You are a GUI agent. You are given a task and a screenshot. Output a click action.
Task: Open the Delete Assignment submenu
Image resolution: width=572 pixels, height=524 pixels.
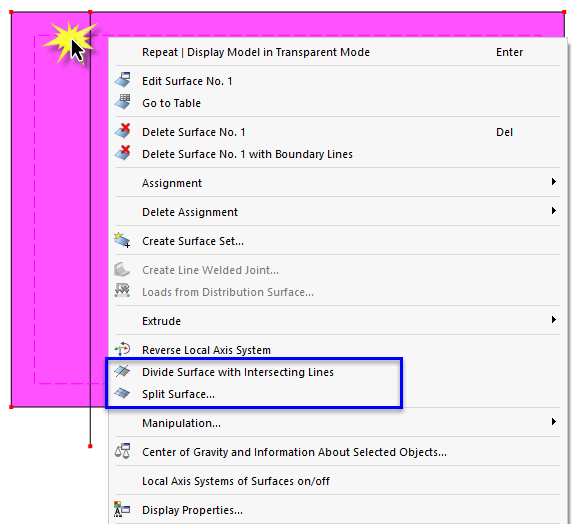pos(338,212)
